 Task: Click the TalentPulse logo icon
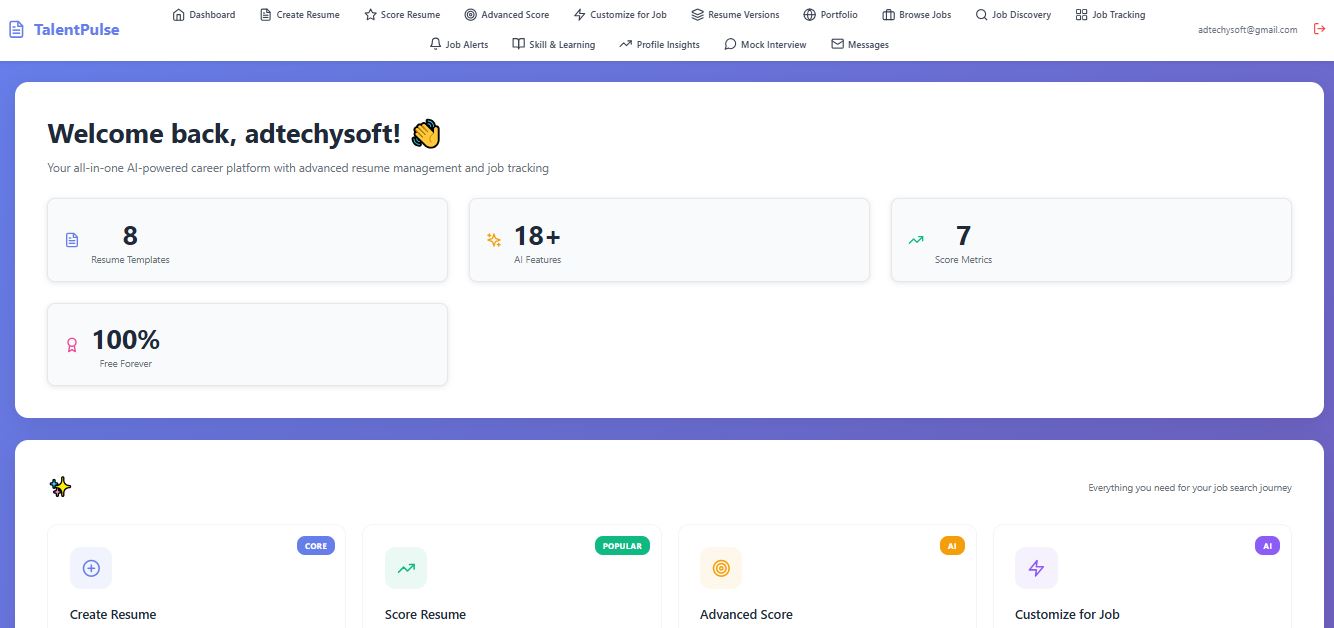pos(15,29)
